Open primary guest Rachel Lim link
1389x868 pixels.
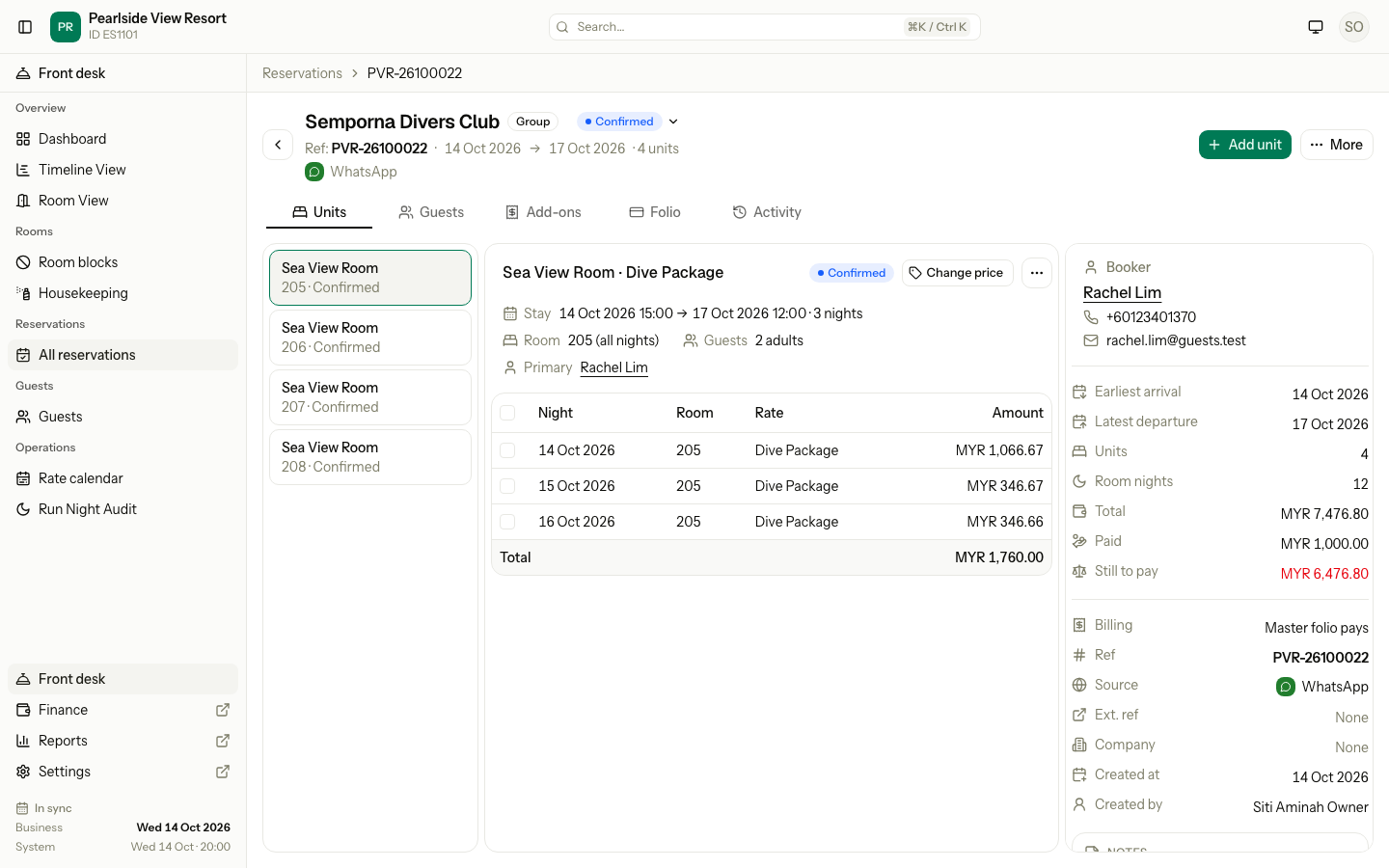click(x=613, y=367)
